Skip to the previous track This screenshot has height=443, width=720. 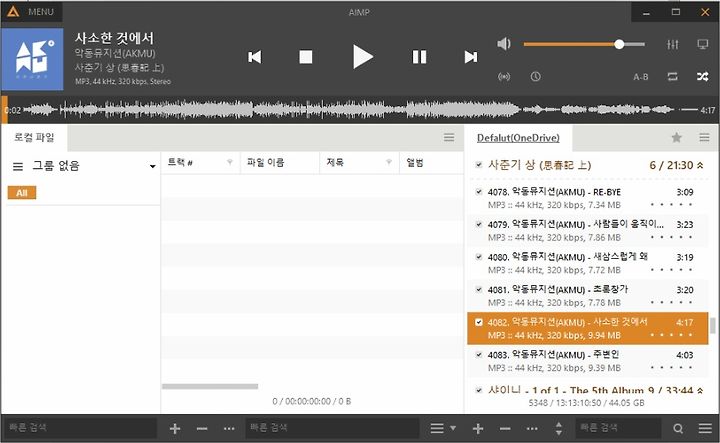254,57
